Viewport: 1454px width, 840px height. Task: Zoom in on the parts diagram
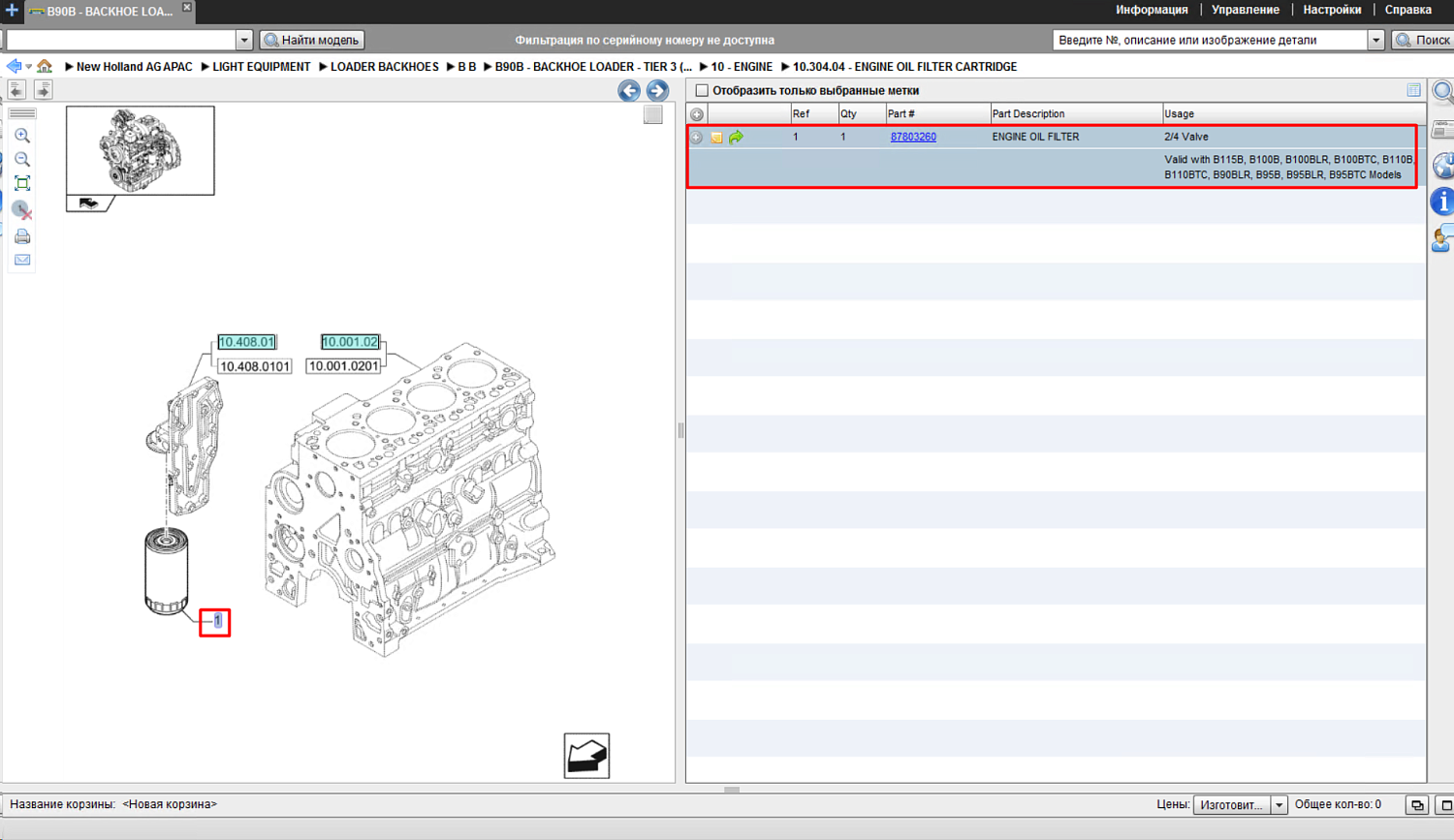coord(22,136)
